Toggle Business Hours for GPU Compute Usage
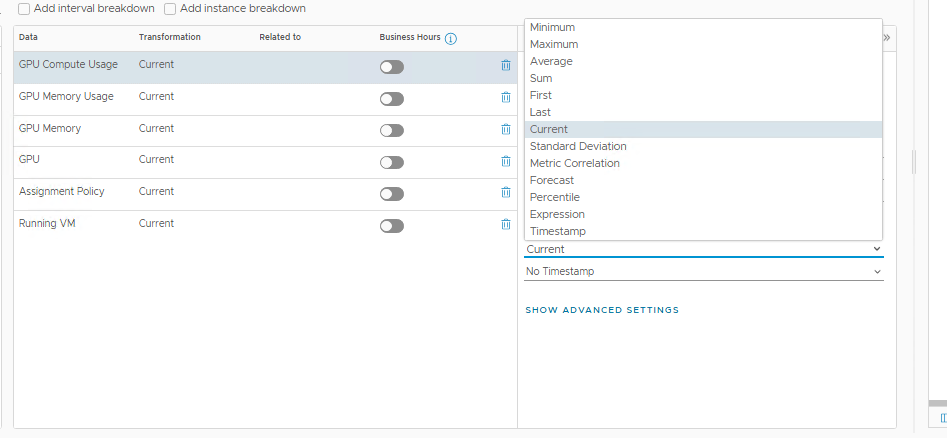 (x=392, y=67)
